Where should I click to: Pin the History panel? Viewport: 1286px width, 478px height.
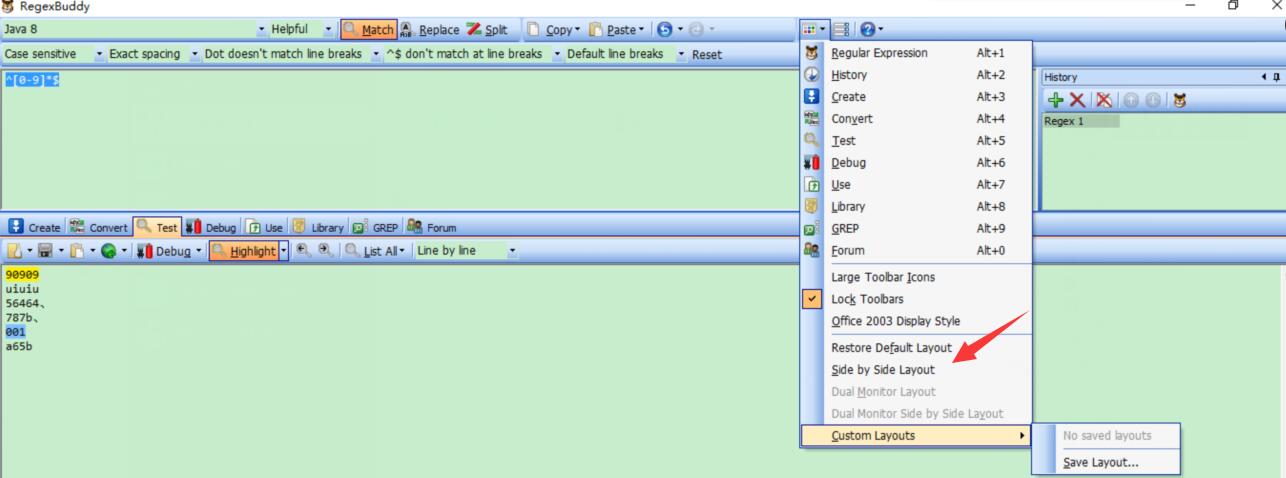click(1276, 77)
